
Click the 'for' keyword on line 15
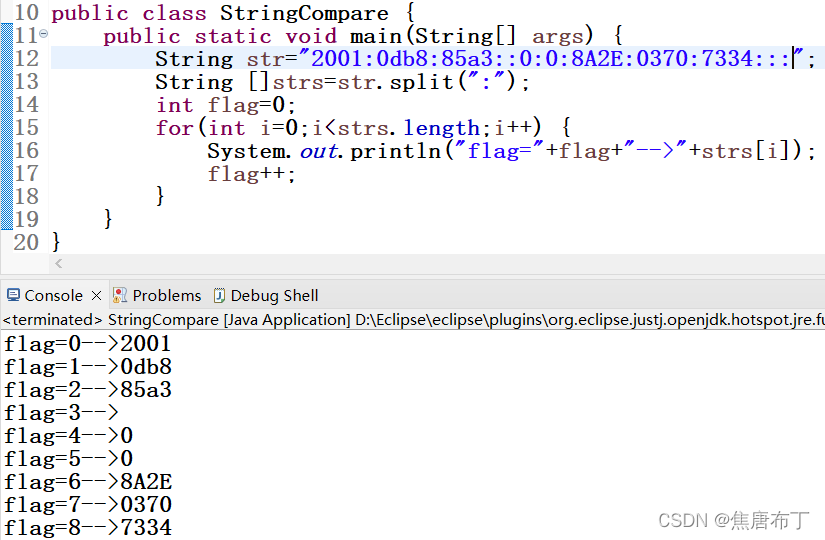tap(175, 128)
